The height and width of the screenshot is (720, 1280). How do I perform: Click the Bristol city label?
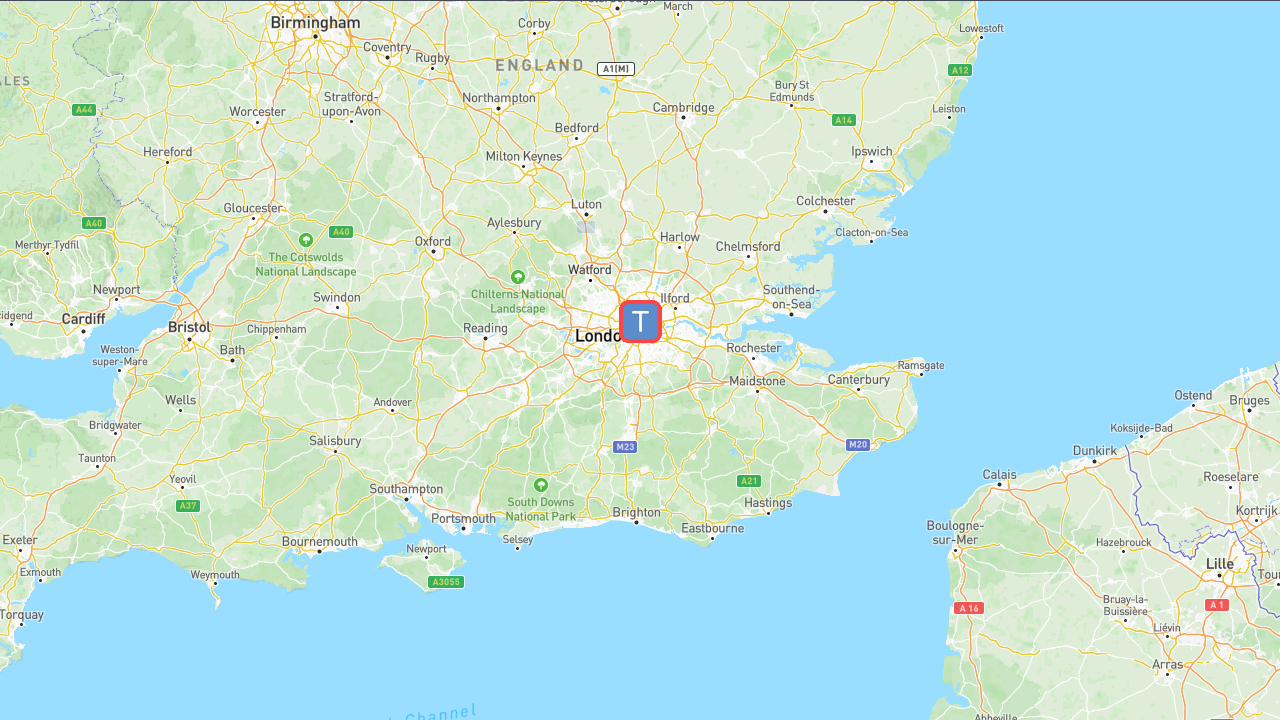(x=189, y=327)
